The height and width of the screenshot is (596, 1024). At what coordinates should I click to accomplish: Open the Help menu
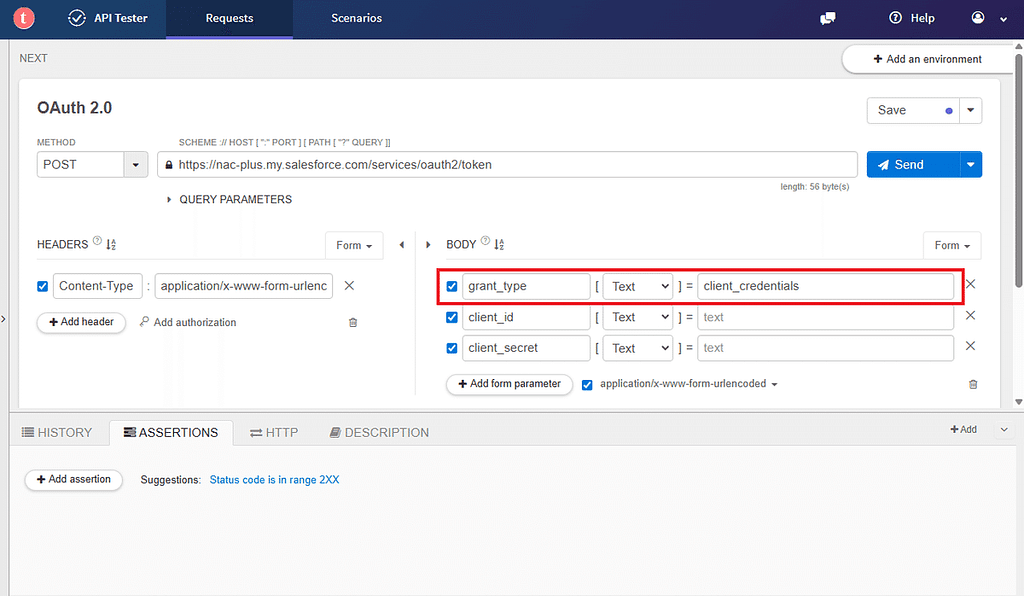click(x=912, y=18)
